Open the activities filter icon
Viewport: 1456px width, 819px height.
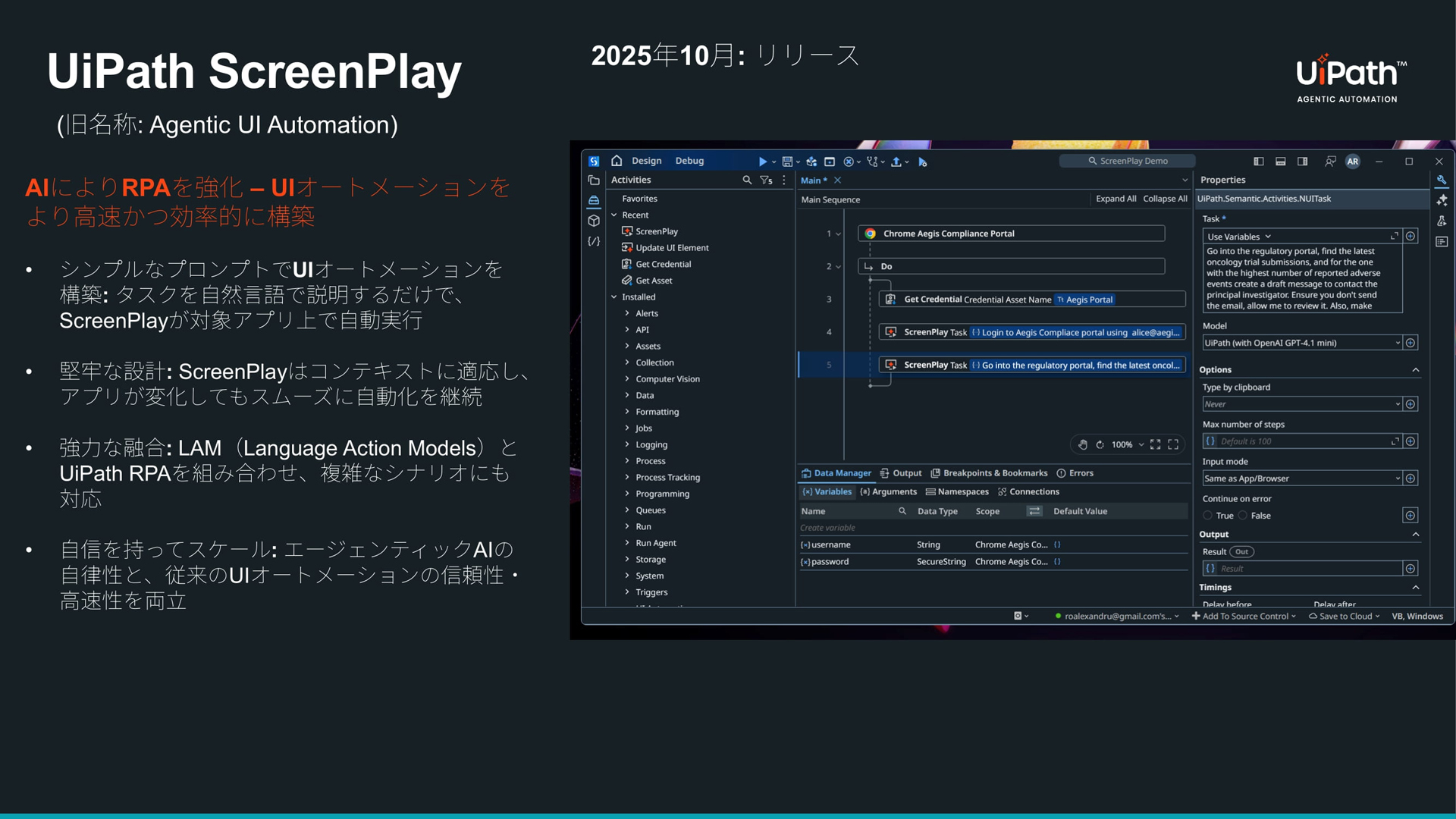coord(766,180)
